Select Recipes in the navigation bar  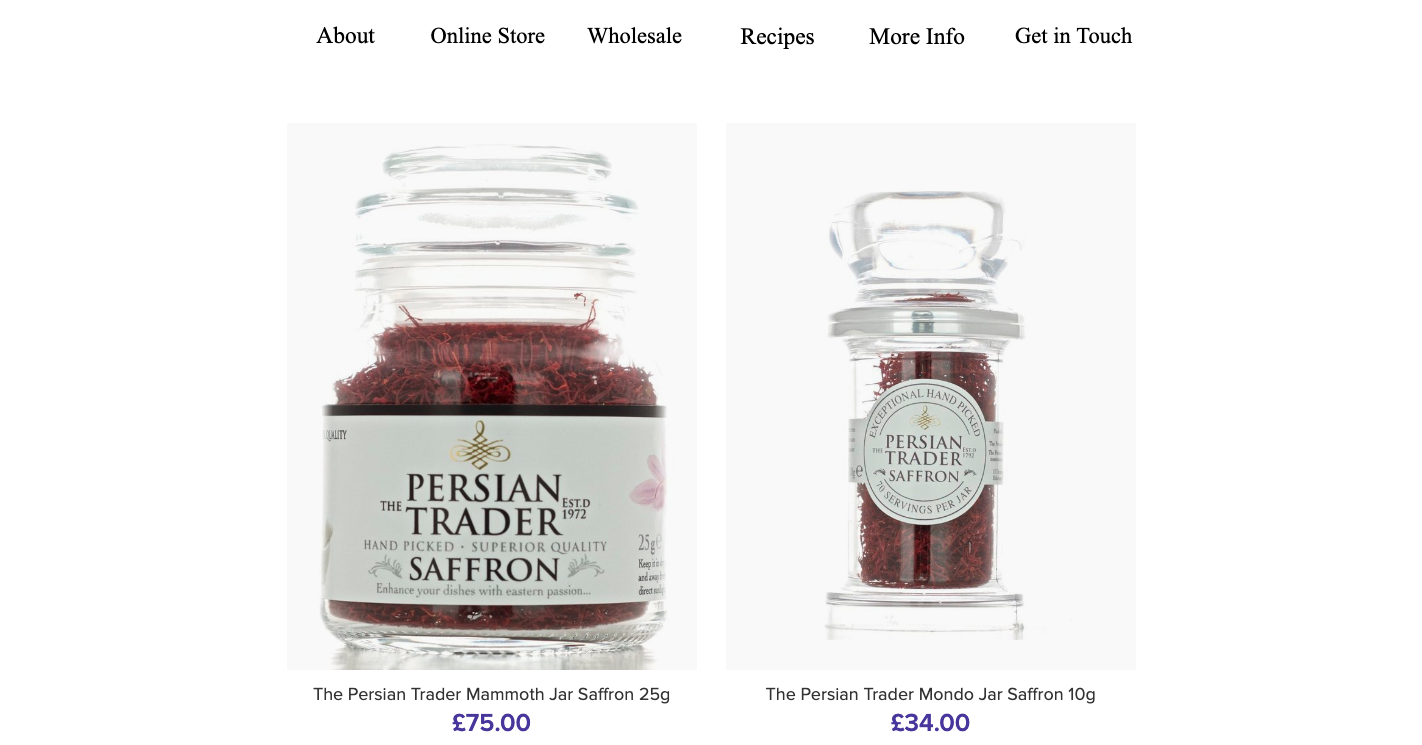click(x=777, y=37)
